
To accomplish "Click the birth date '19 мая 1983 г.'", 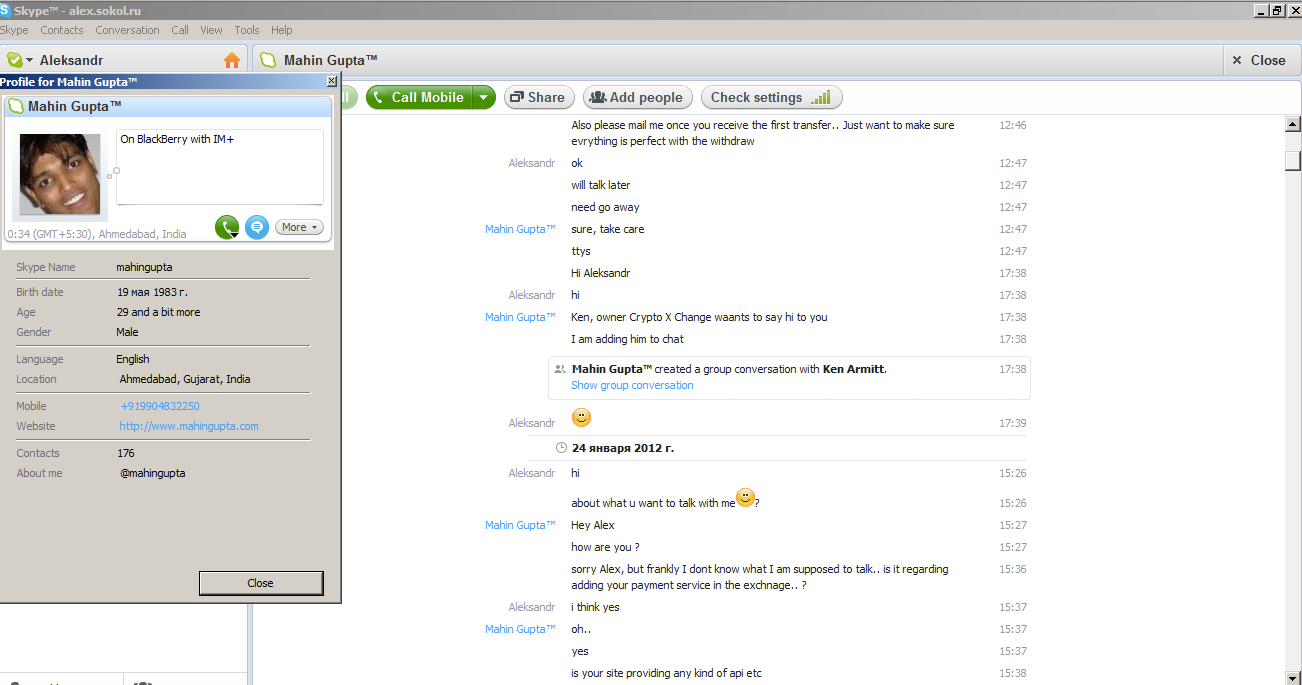I will 152,292.
